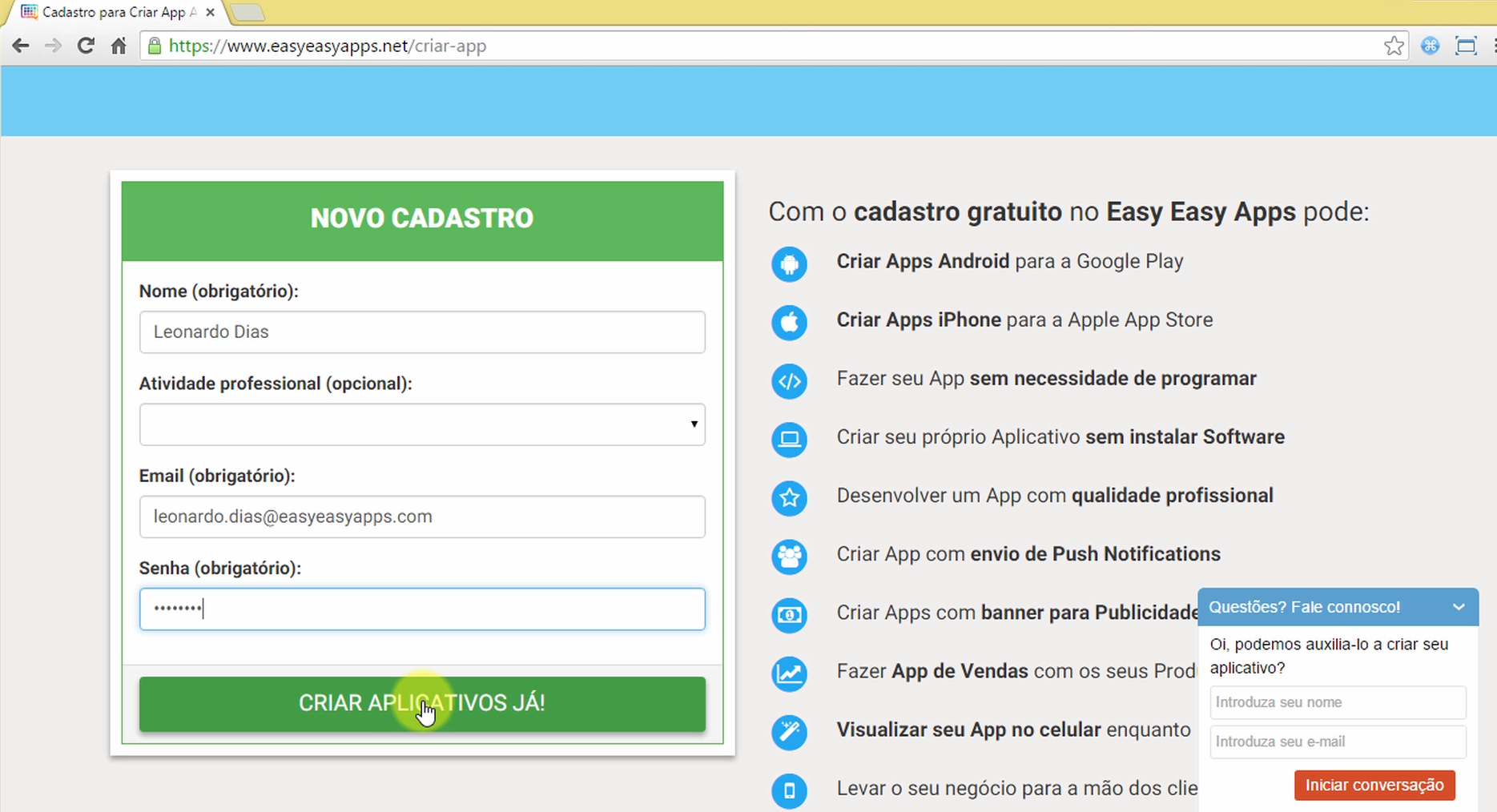Click the Android robot icon
Viewport: 1497px width, 812px height.
click(789, 263)
